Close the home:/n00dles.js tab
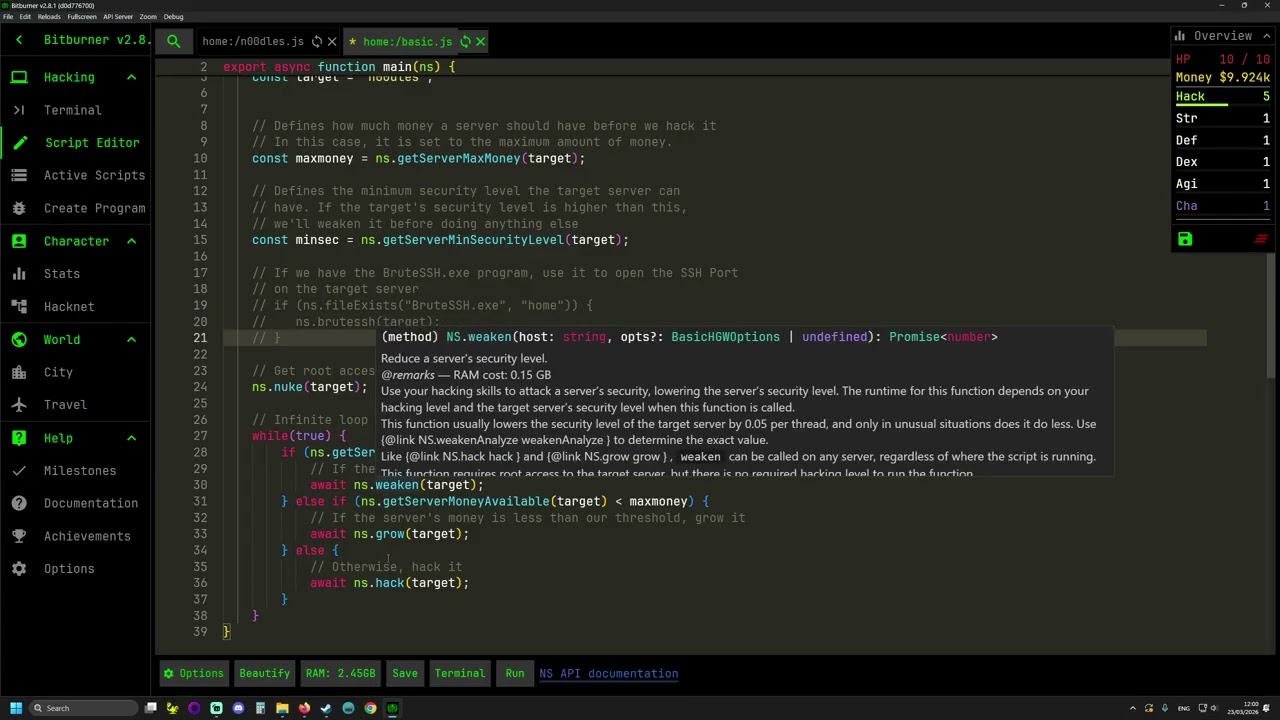 coord(332,42)
